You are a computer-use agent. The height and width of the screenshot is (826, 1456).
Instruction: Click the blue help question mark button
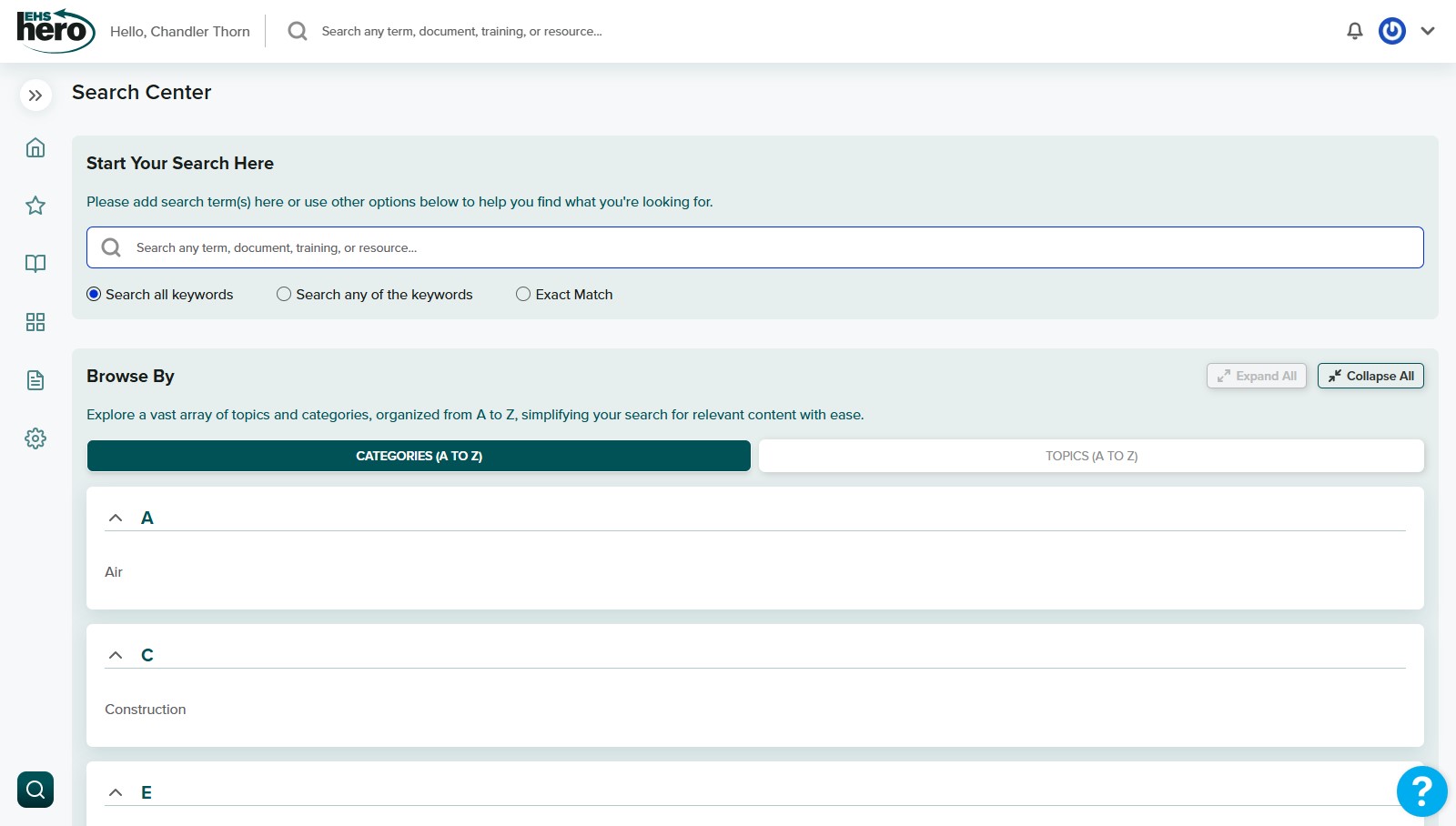coord(1421,791)
